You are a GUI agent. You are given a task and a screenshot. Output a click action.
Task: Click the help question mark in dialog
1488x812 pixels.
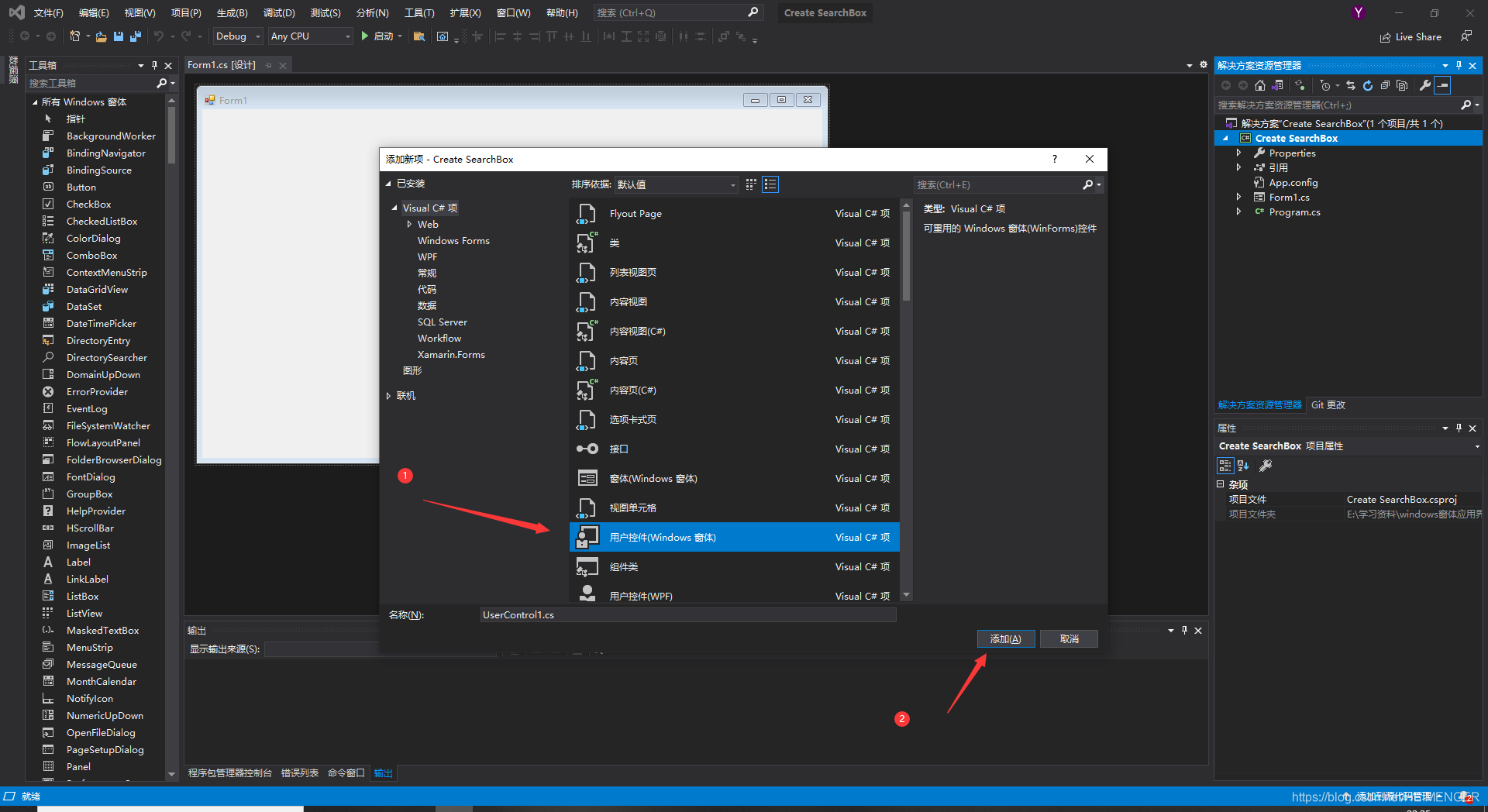pos(1054,159)
